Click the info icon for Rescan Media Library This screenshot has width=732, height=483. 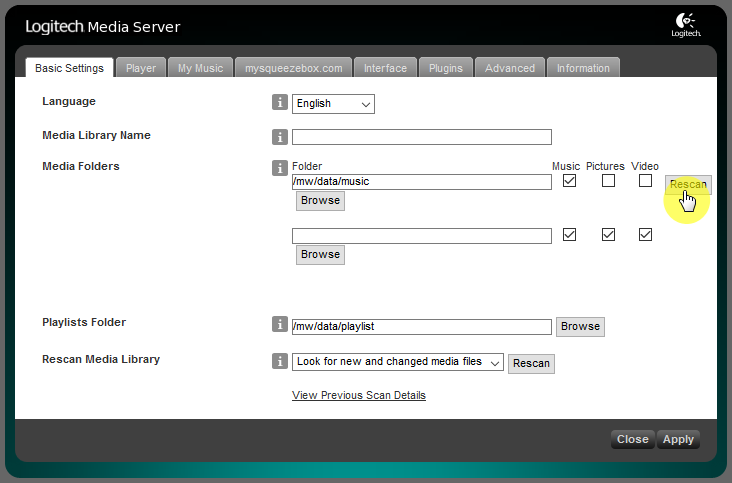(x=280, y=361)
